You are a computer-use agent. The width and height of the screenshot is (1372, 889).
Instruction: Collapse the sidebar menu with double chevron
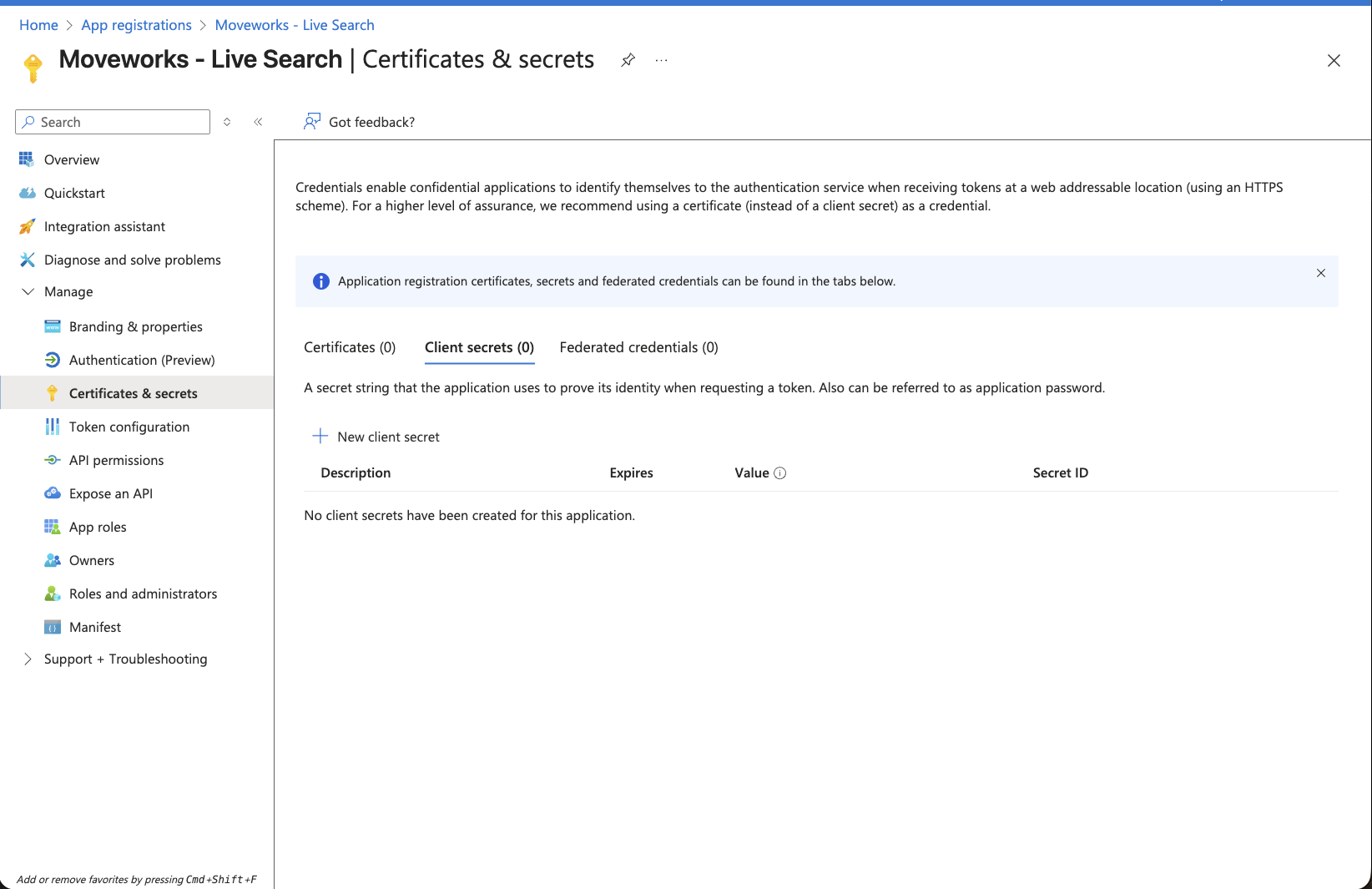click(259, 122)
